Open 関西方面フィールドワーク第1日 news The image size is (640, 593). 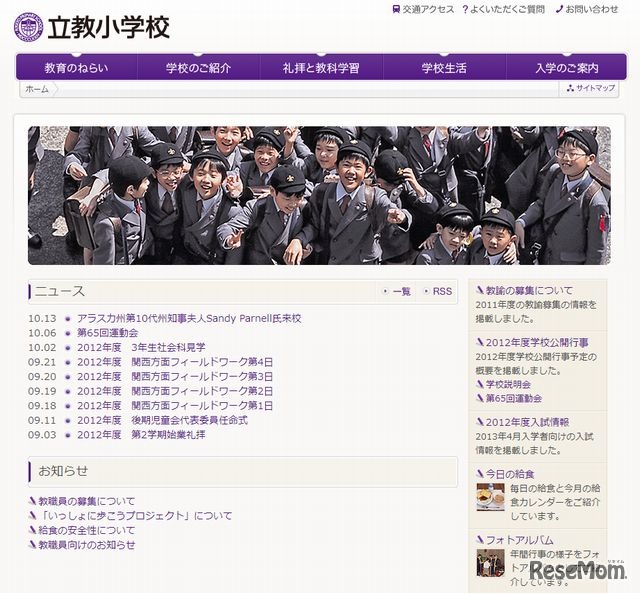(x=175, y=406)
